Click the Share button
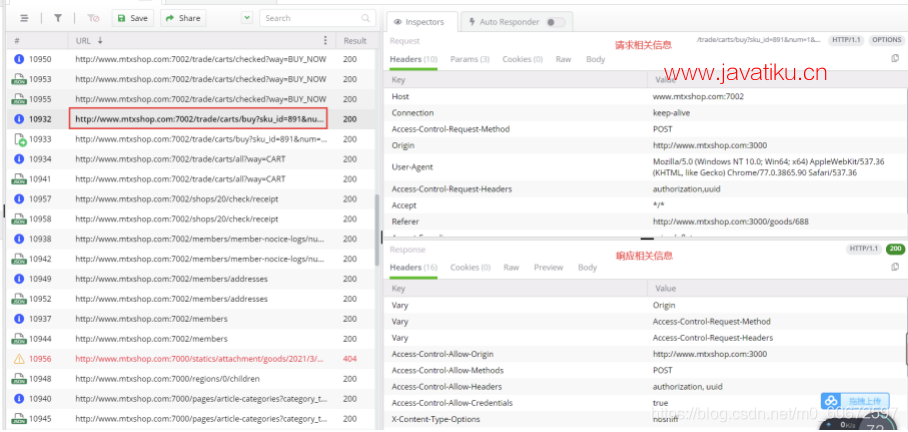This screenshot has width=908, height=432. click(x=183, y=18)
